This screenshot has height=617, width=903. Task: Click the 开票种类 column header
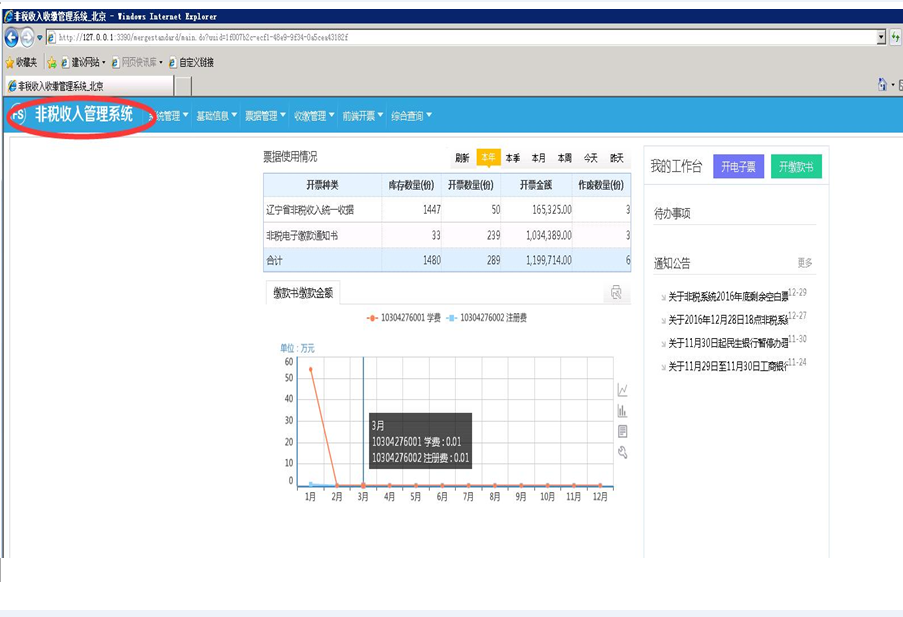tap(322, 185)
